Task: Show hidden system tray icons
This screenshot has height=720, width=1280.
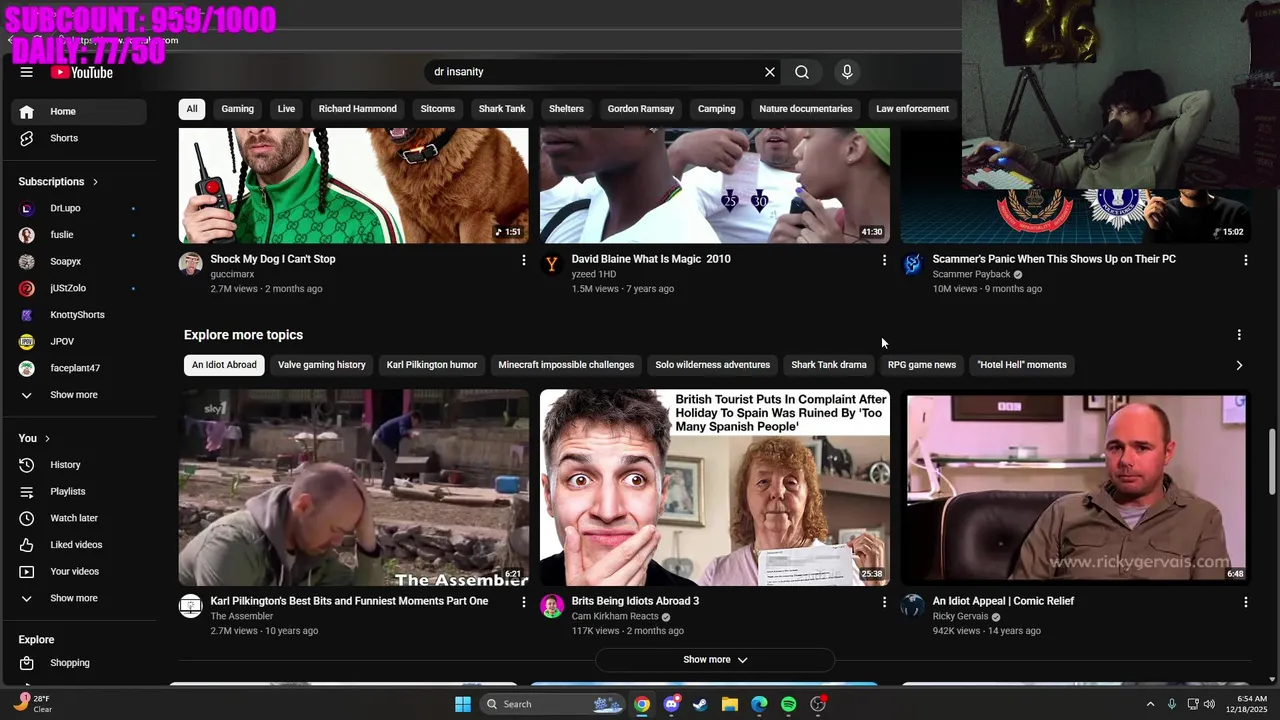Action: pyautogui.click(x=1150, y=704)
